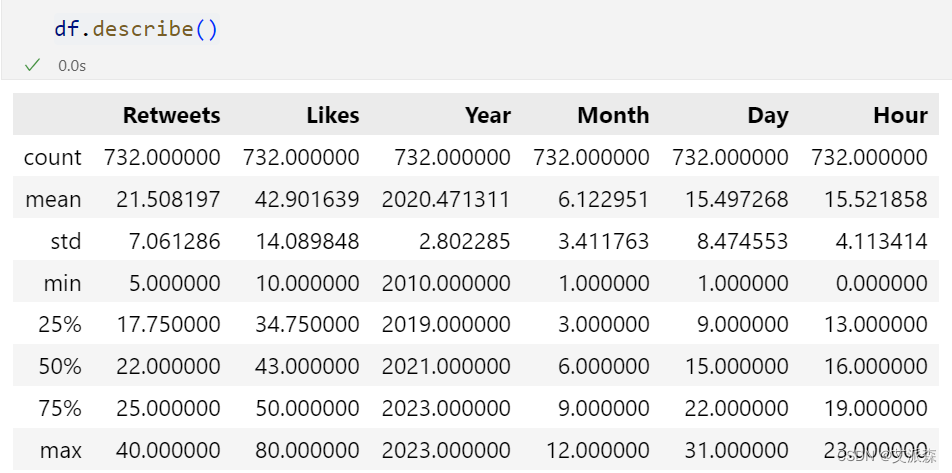Click the min row label
The height and width of the screenshot is (473, 952).
point(62,283)
